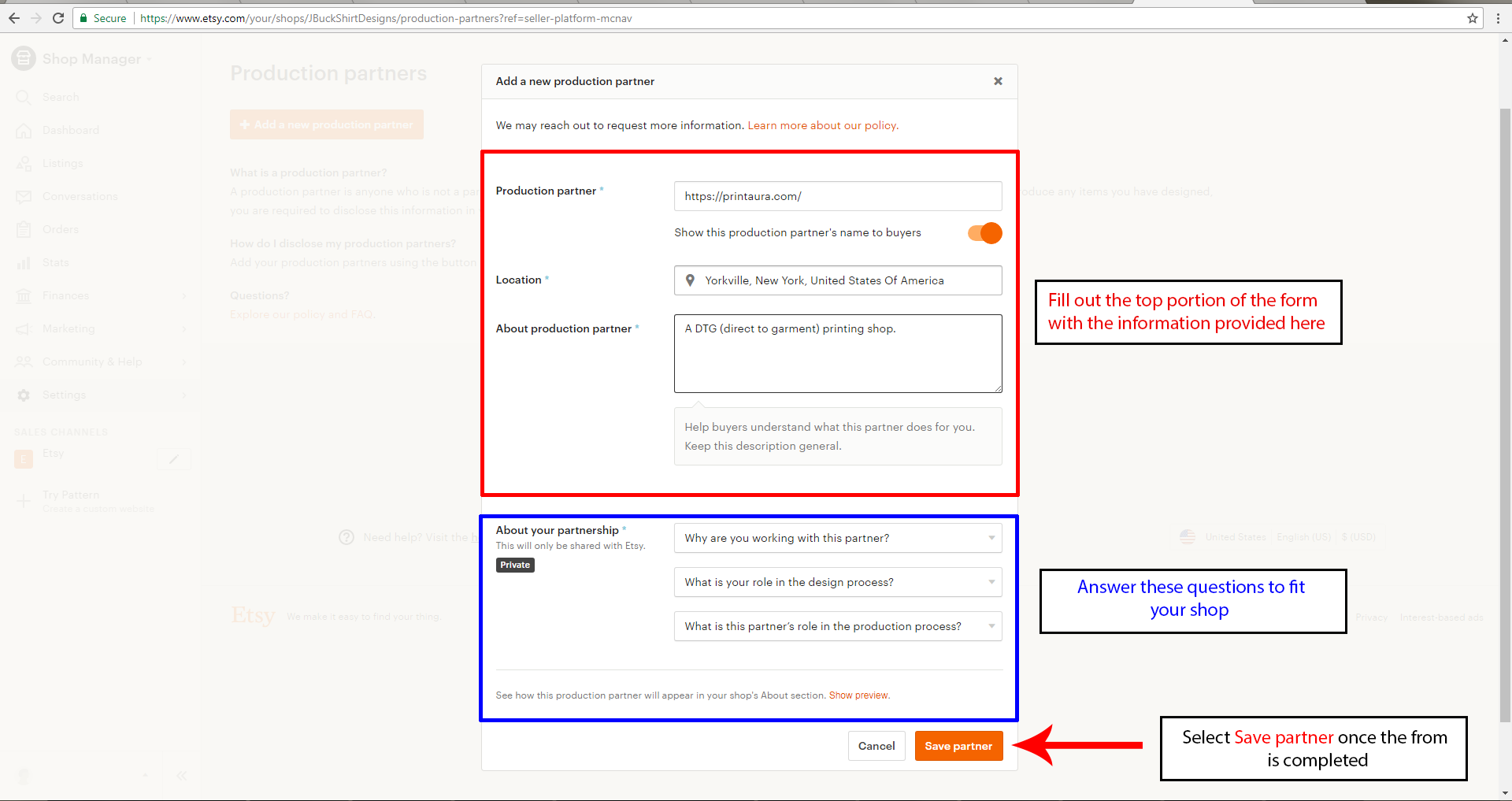Screen dimensions: 1512x801
Task: Bookmark this page with the star icon
Action: (1472, 18)
